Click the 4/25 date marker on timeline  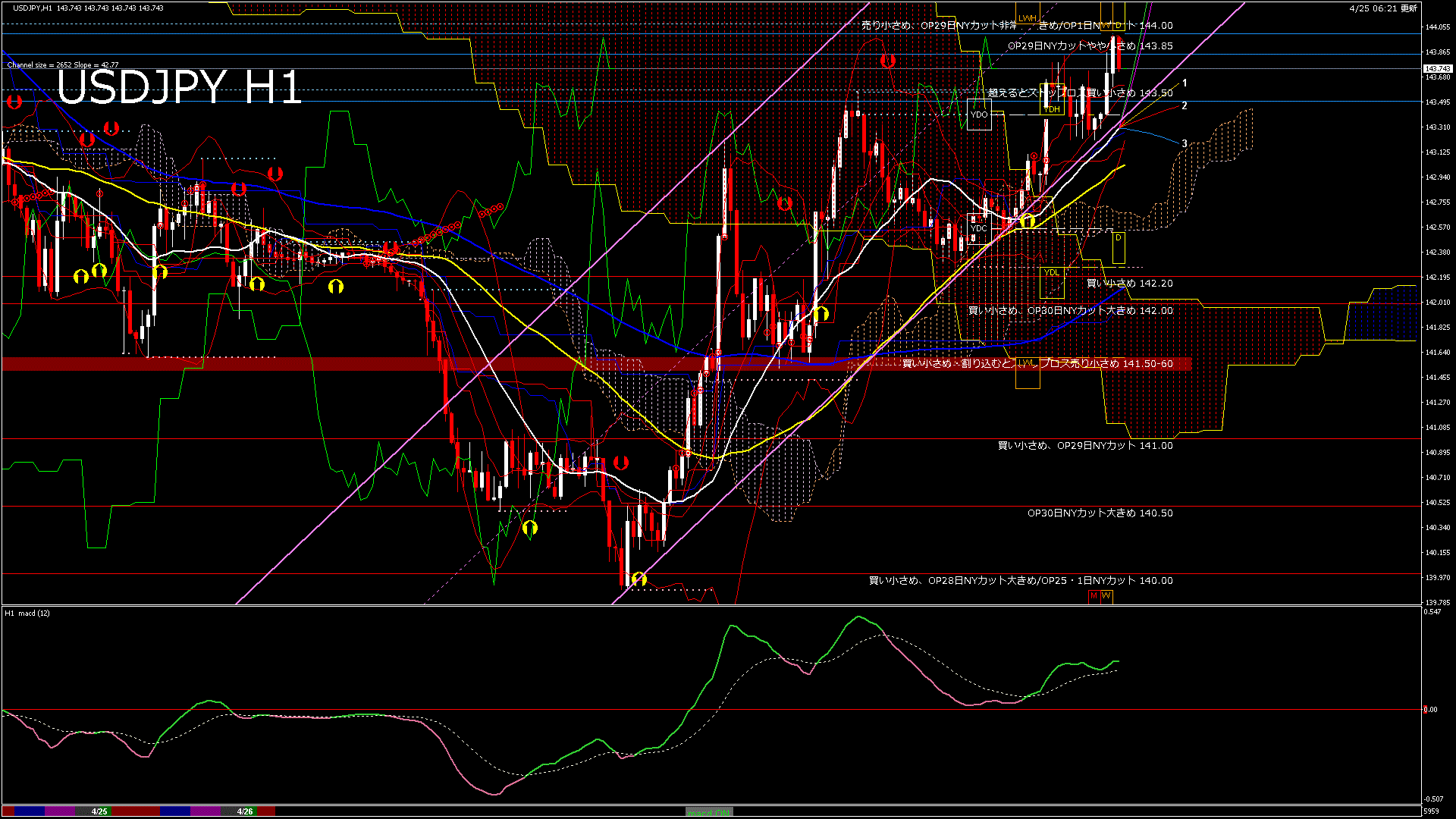pyautogui.click(x=99, y=811)
